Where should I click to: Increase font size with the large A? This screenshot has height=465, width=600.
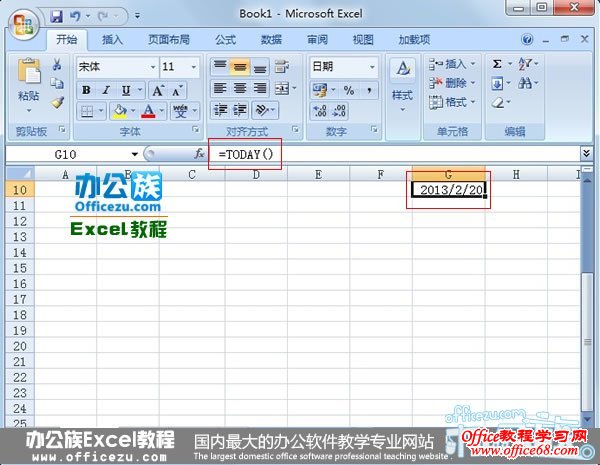pos(158,90)
